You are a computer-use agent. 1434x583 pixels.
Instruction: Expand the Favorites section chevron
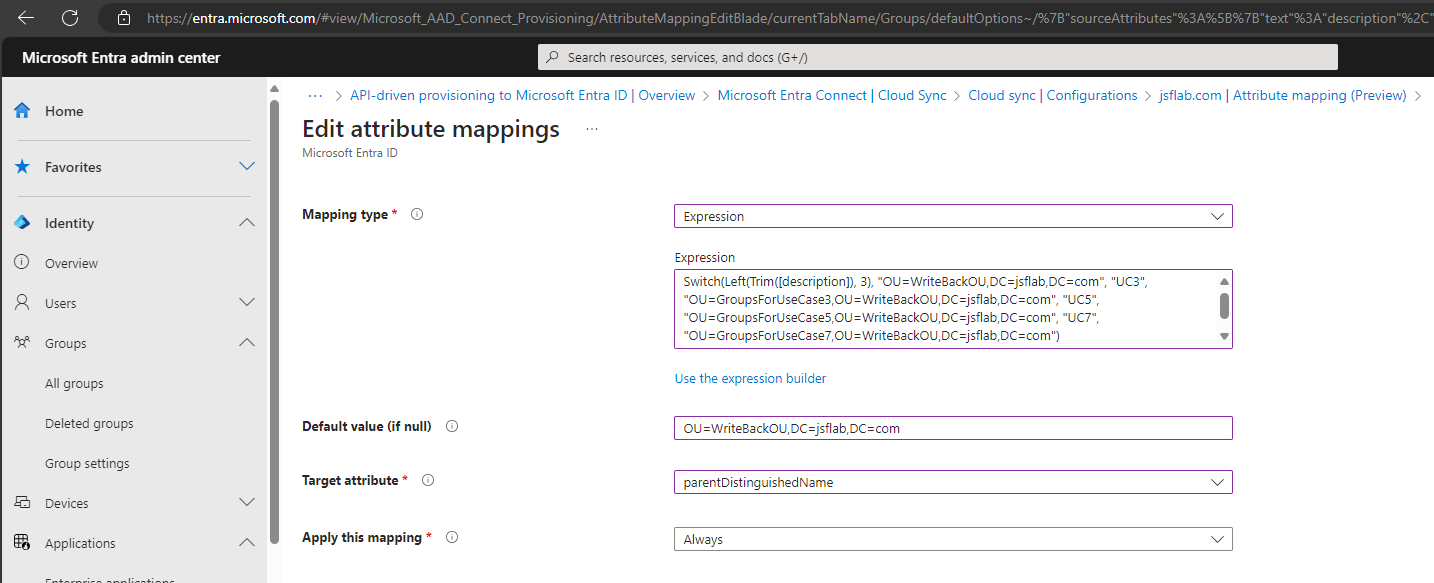[x=247, y=167]
